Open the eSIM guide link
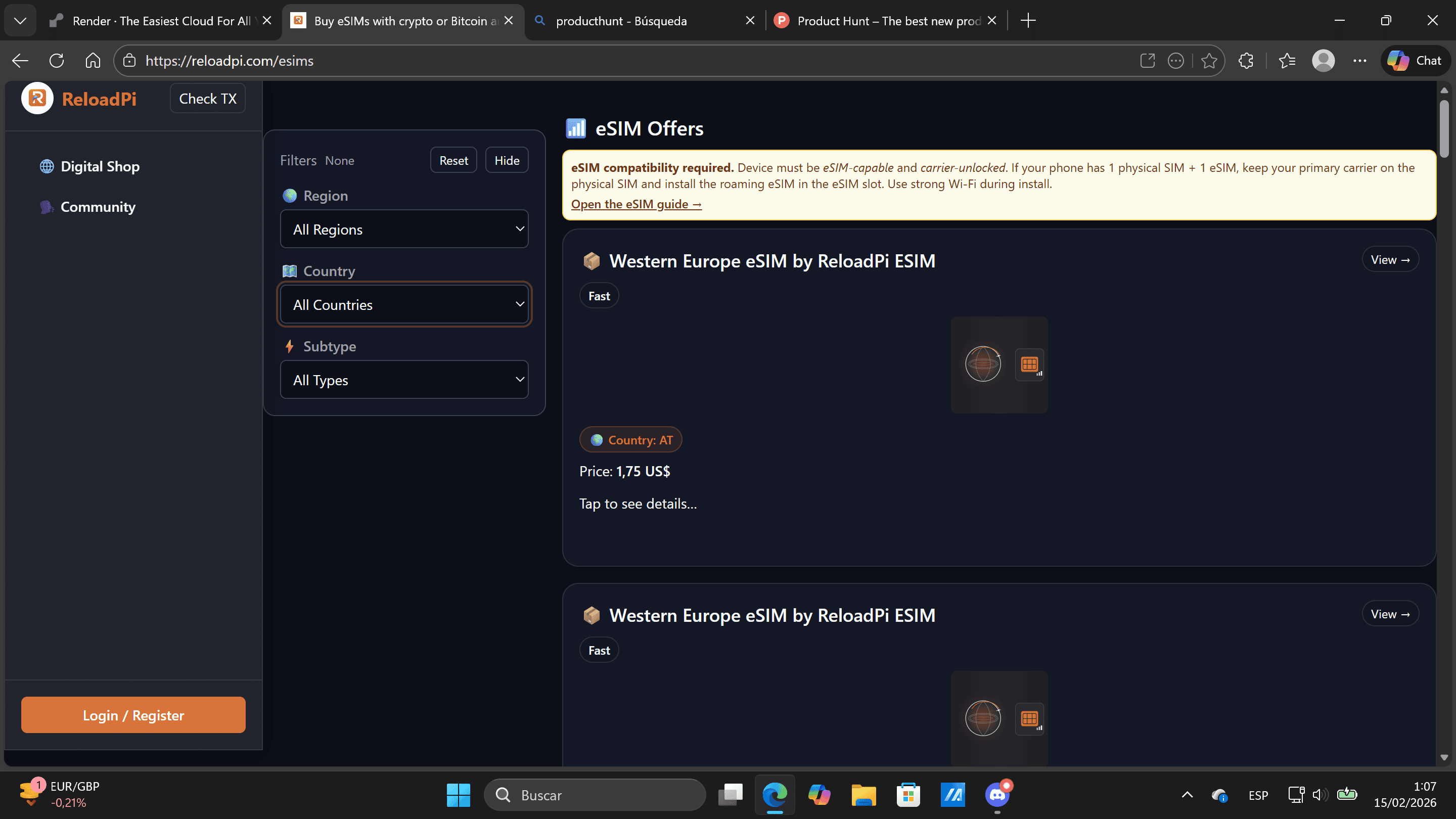This screenshot has height=819, width=1456. [x=636, y=203]
